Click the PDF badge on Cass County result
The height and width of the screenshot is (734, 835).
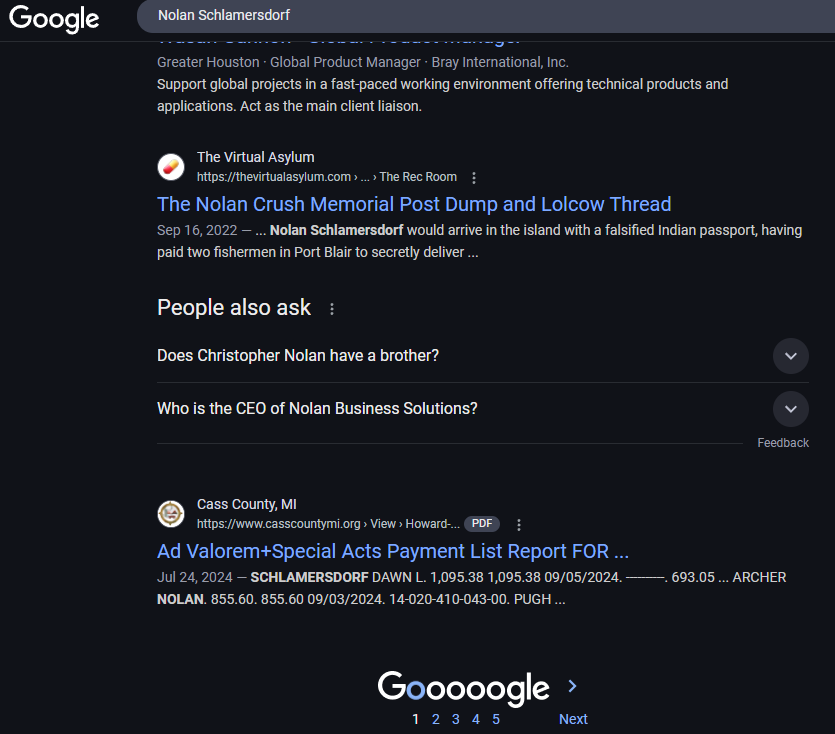482,524
